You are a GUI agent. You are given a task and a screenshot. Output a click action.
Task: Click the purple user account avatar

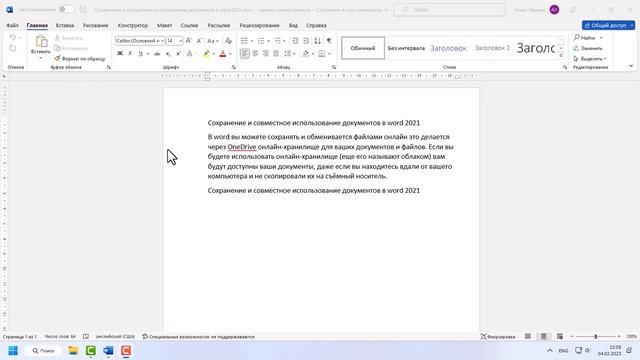(554, 9)
